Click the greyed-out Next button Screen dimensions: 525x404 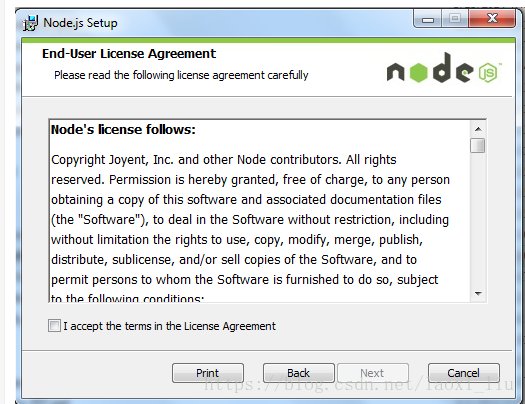pyautogui.click(x=372, y=373)
